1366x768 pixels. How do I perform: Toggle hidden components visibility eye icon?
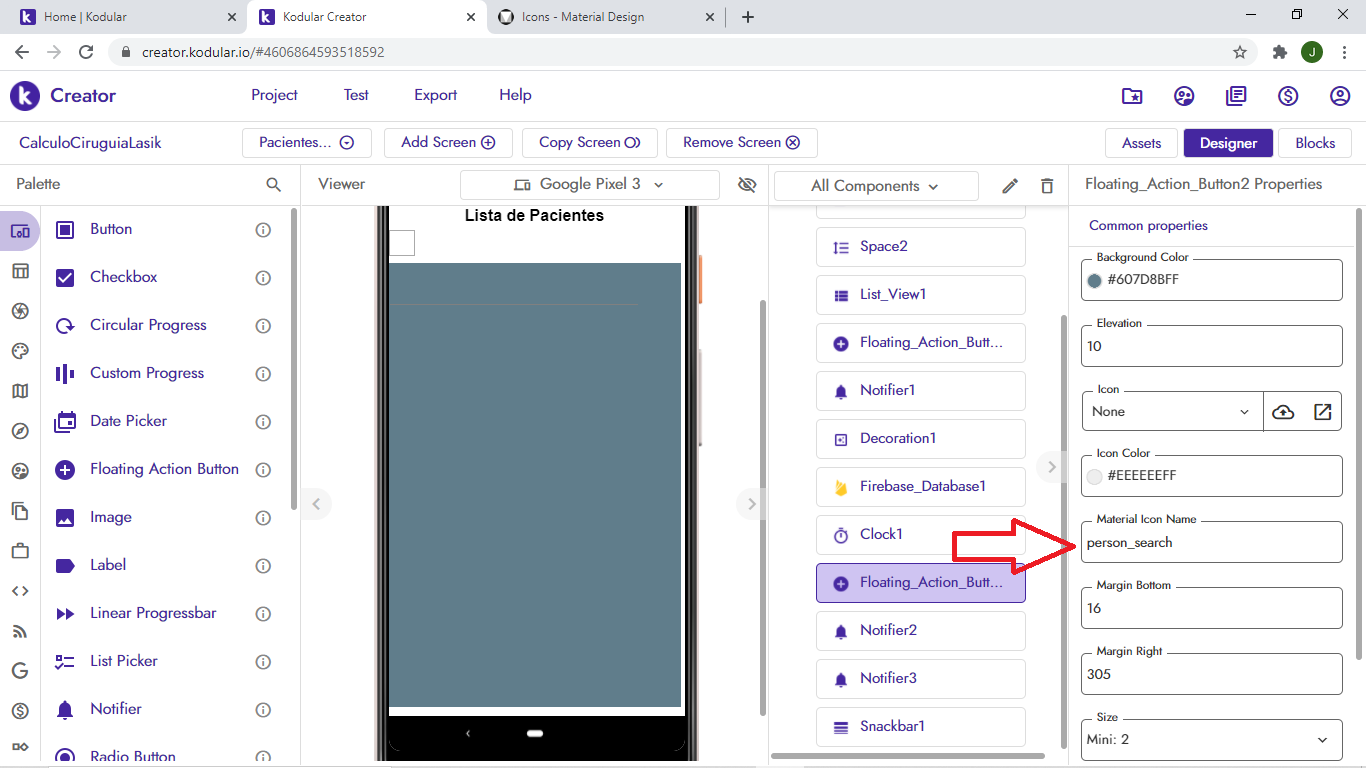click(746, 185)
